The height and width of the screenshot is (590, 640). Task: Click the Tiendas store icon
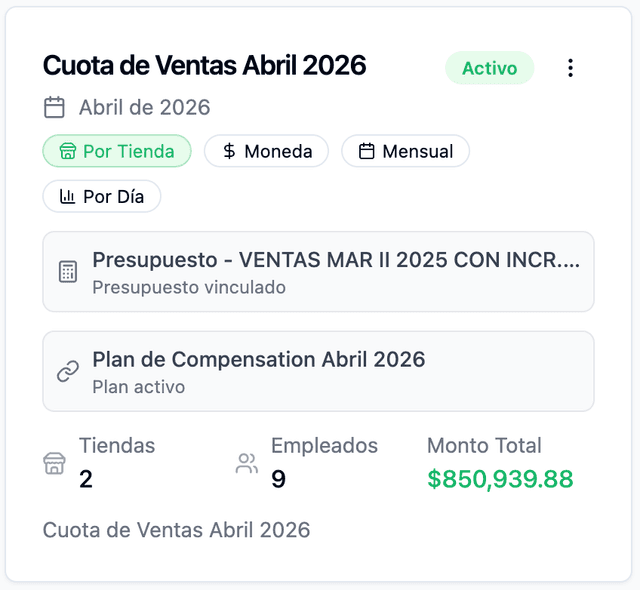[54, 464]
